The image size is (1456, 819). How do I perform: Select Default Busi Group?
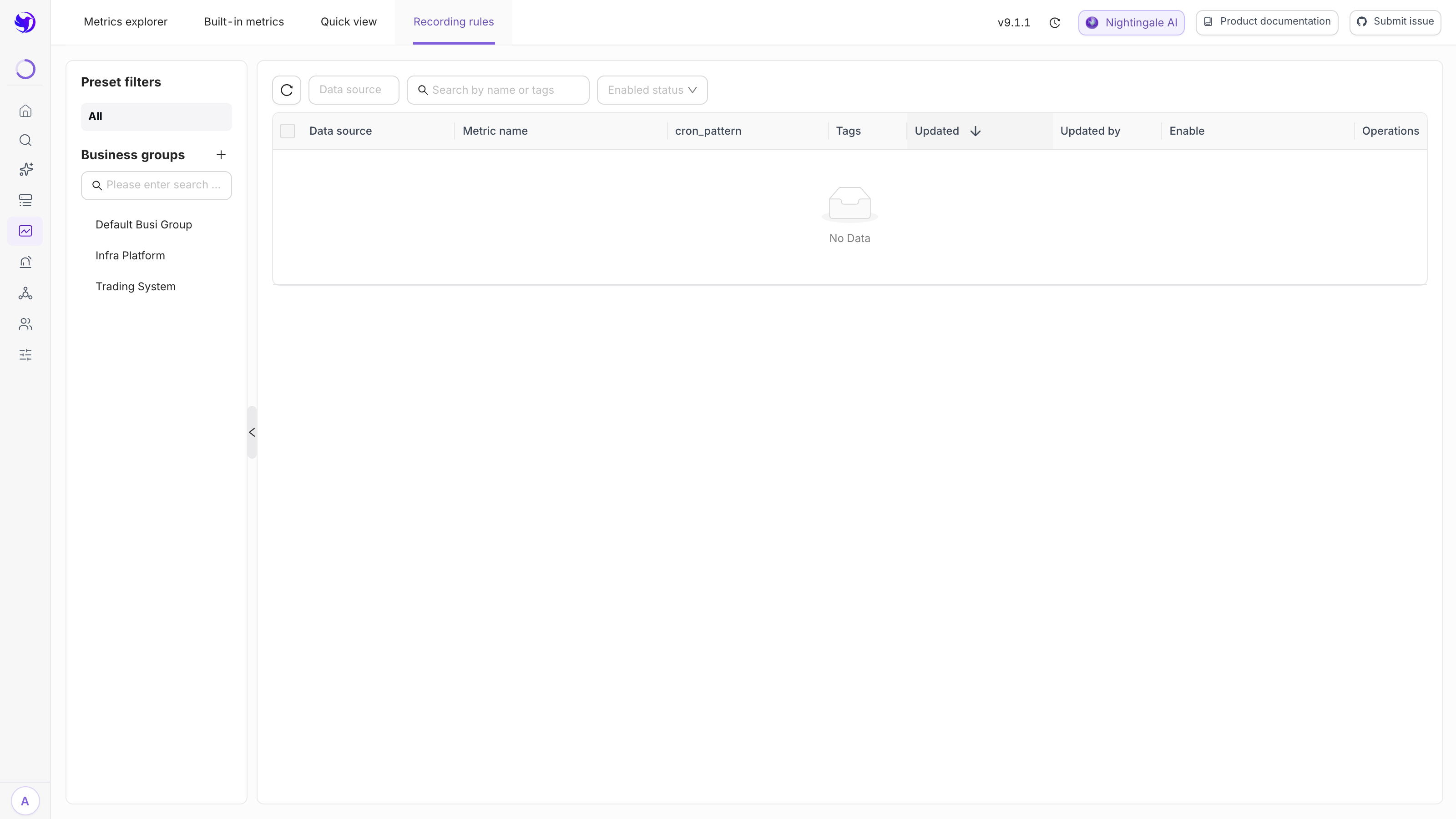(x=144, y=224)
